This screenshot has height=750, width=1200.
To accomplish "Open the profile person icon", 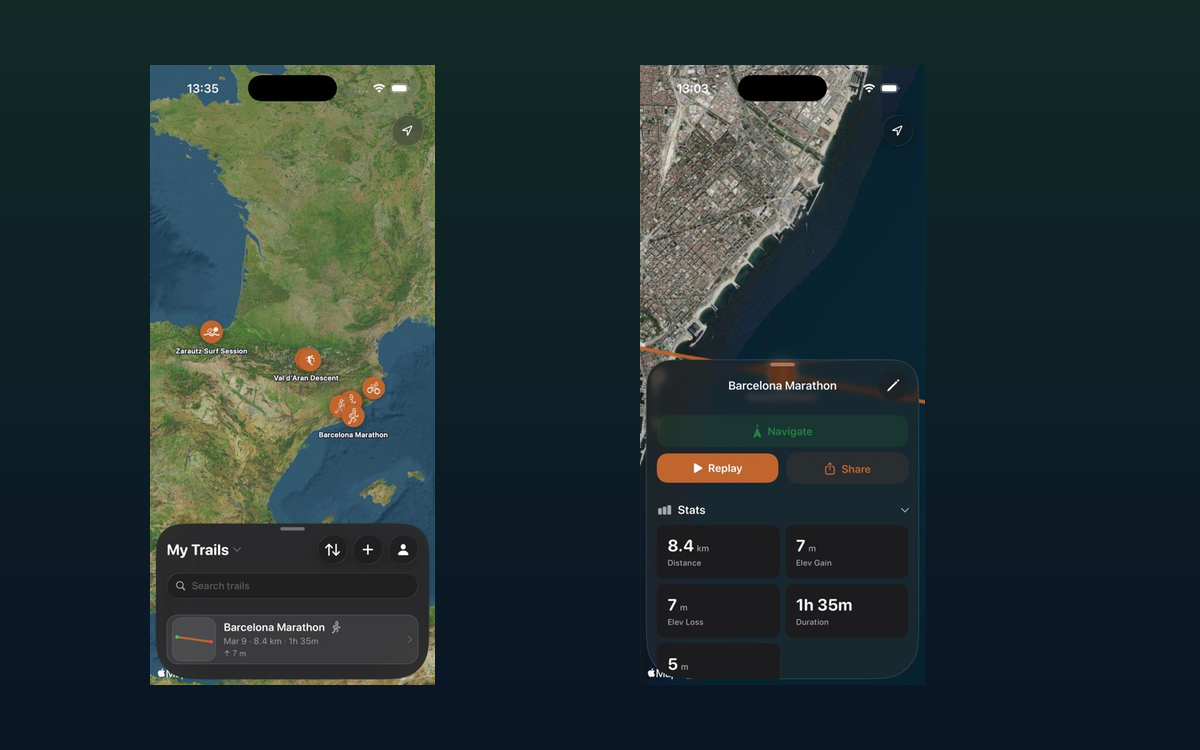I will point(403,550).
